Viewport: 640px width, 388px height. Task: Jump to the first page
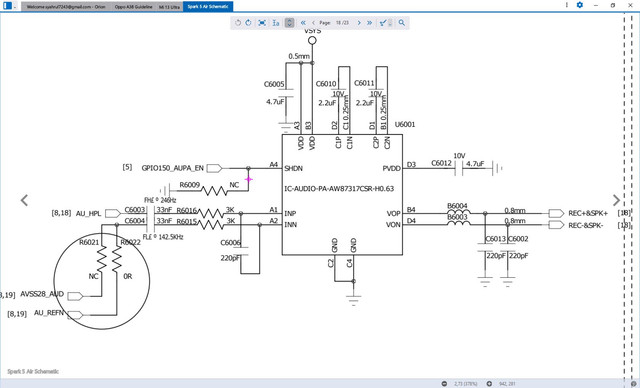[x=303, y=23]
